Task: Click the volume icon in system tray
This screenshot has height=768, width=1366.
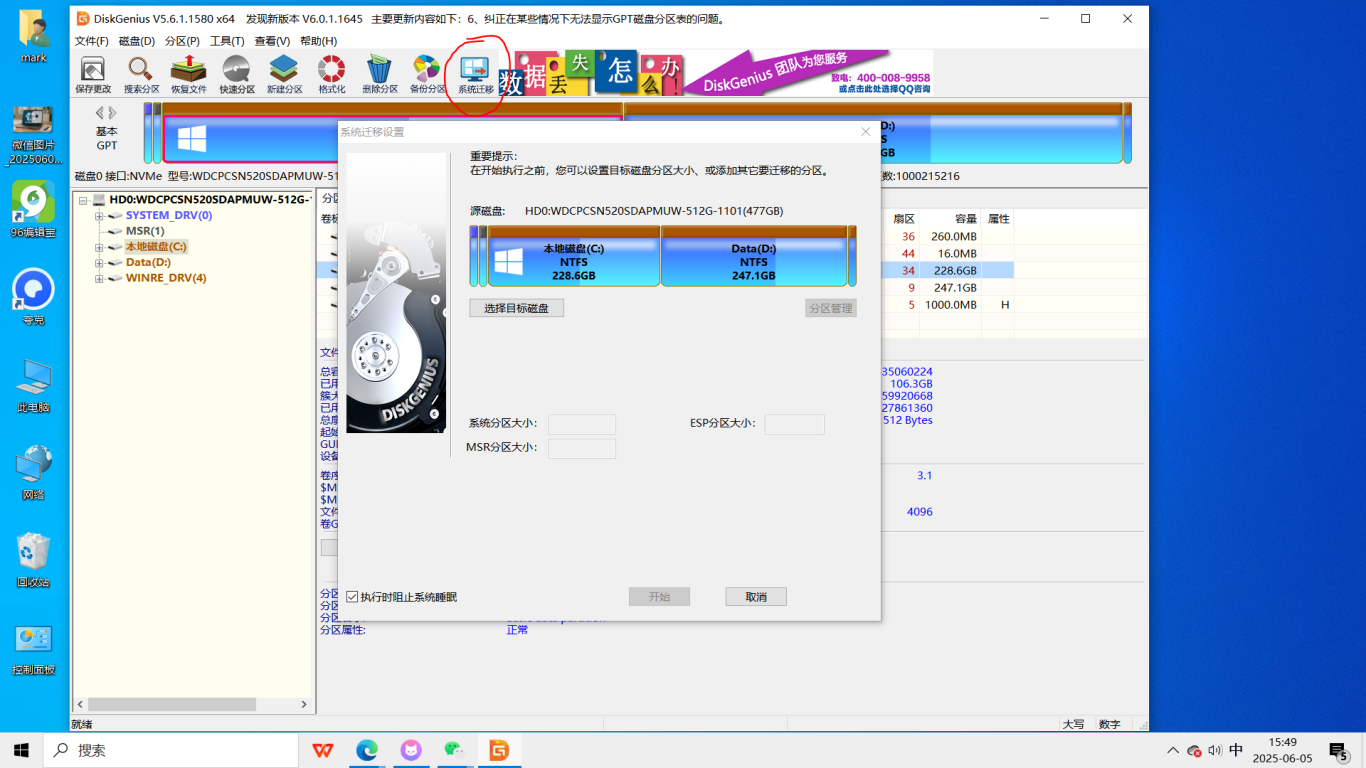Action: (1215, 750)
